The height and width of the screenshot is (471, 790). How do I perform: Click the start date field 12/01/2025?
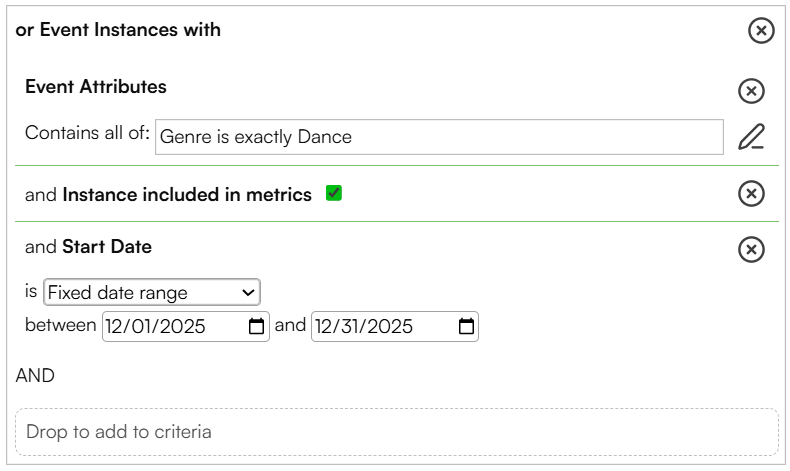(185, 326)
